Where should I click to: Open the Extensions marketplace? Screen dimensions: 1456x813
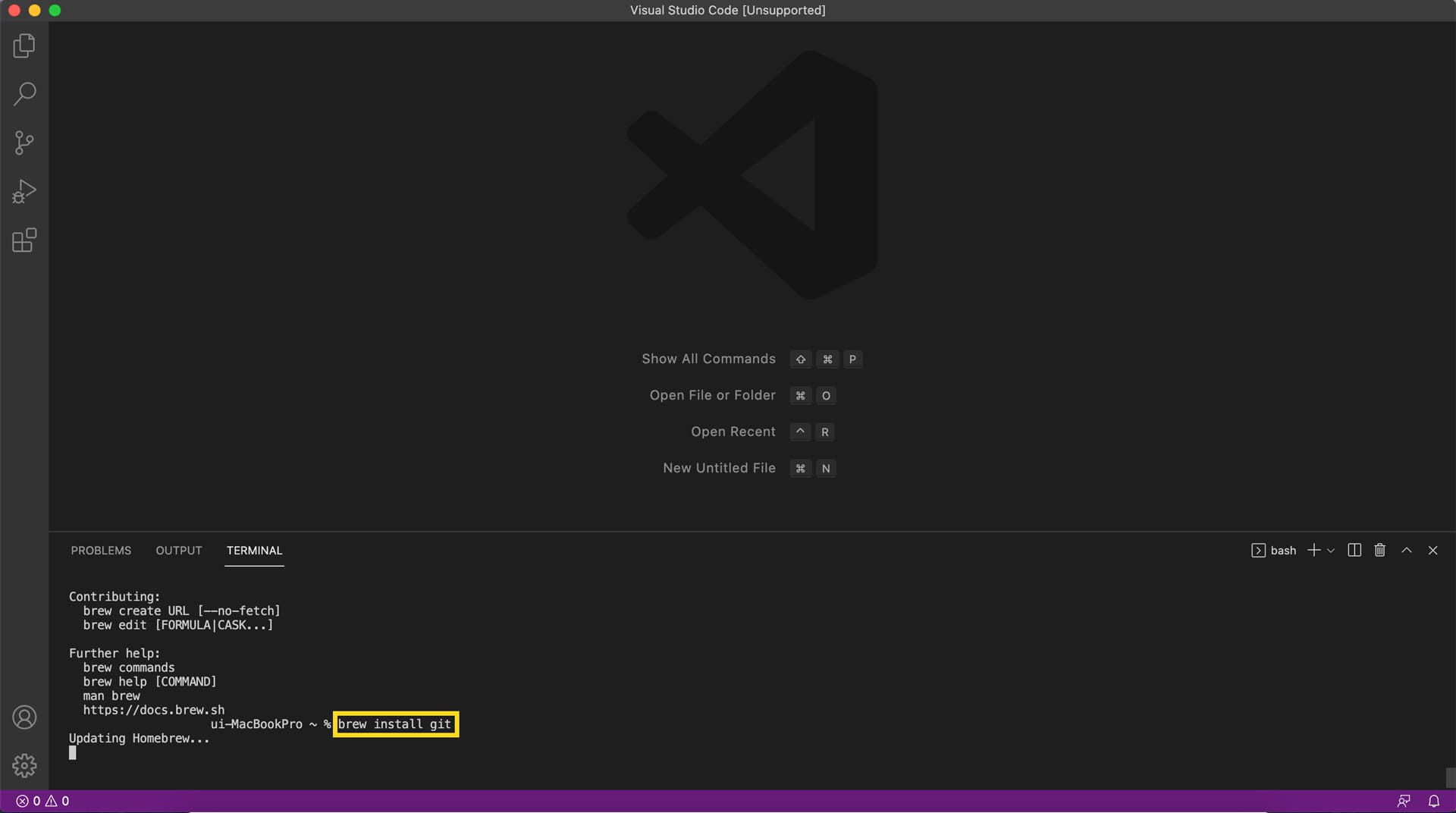(24, 240)
